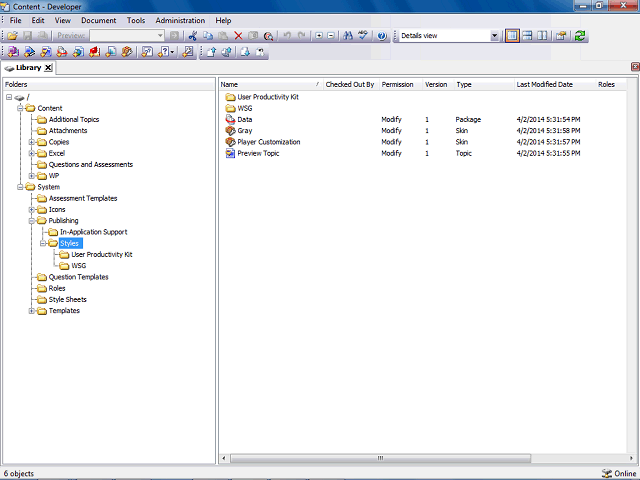The height and width of the screenshot is (480, 640).
Task: Click the magnifier icon beside Delete
Action: 268,36
